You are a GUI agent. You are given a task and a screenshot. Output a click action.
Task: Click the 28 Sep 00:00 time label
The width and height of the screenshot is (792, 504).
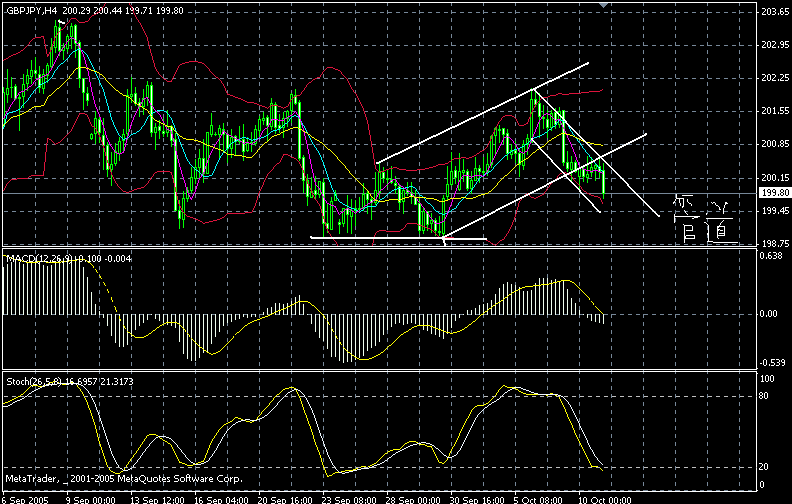pos(414,500)
